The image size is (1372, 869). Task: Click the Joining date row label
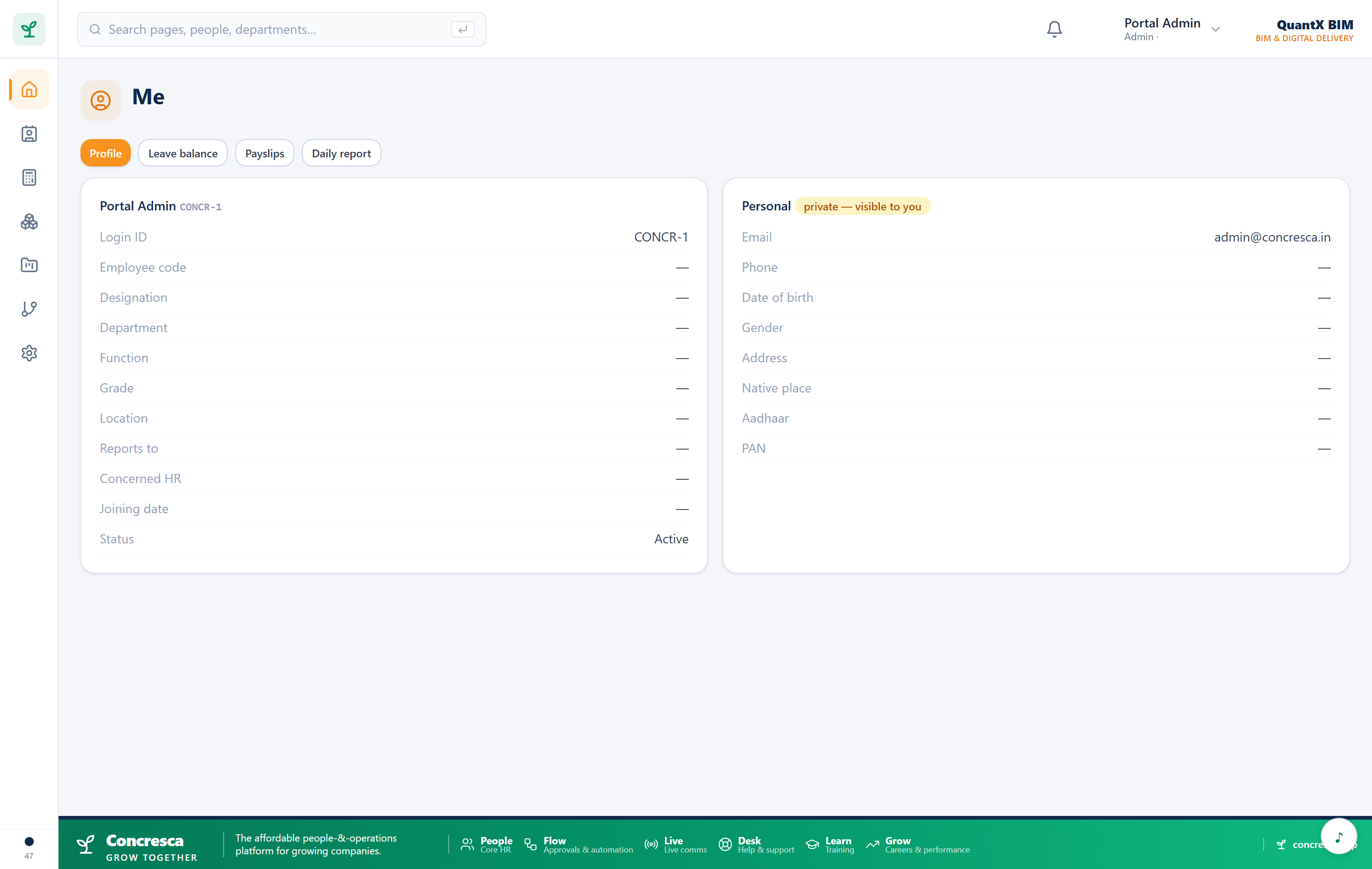(x=134, y=509)
